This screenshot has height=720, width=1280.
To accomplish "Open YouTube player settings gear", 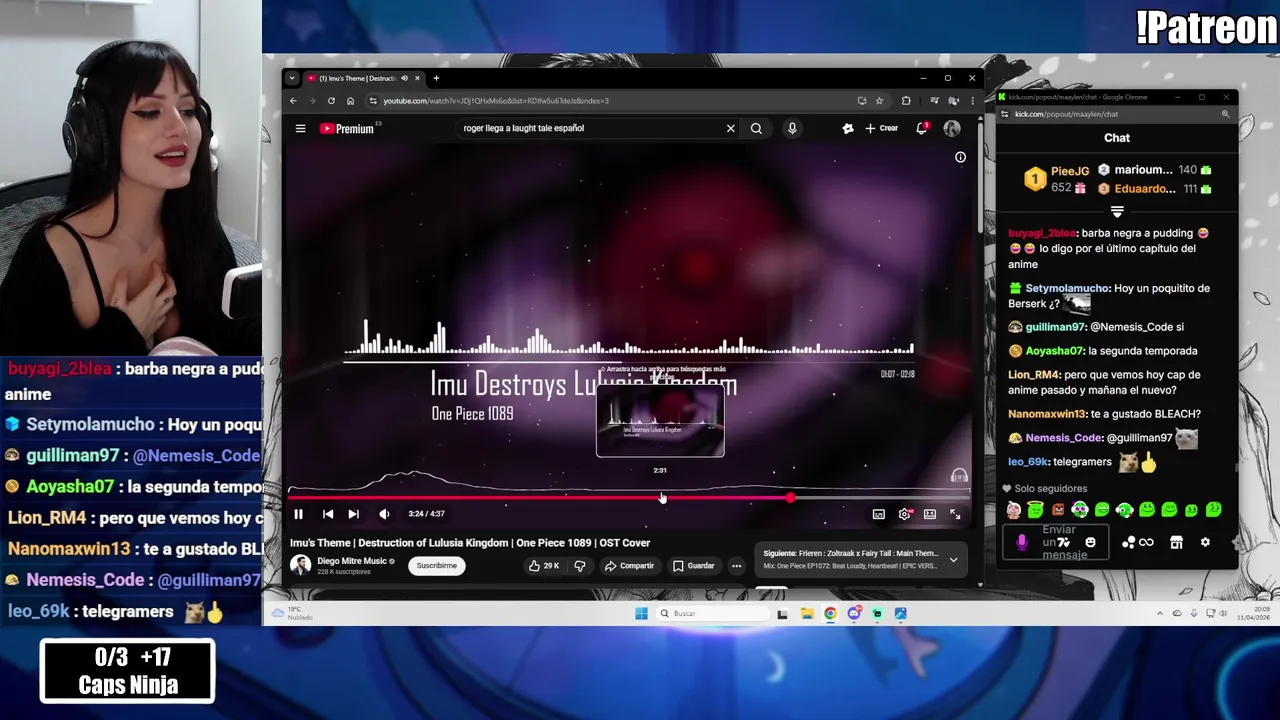I will [904, 514].
